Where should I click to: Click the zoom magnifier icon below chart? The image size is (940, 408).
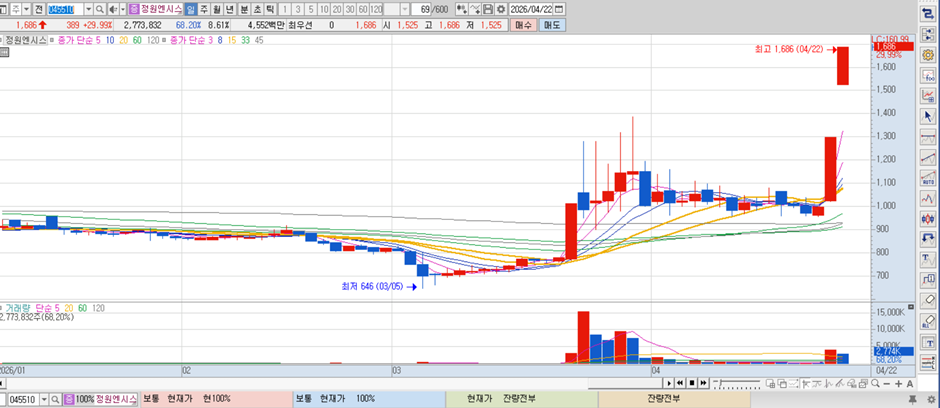[x=876, y=383]
